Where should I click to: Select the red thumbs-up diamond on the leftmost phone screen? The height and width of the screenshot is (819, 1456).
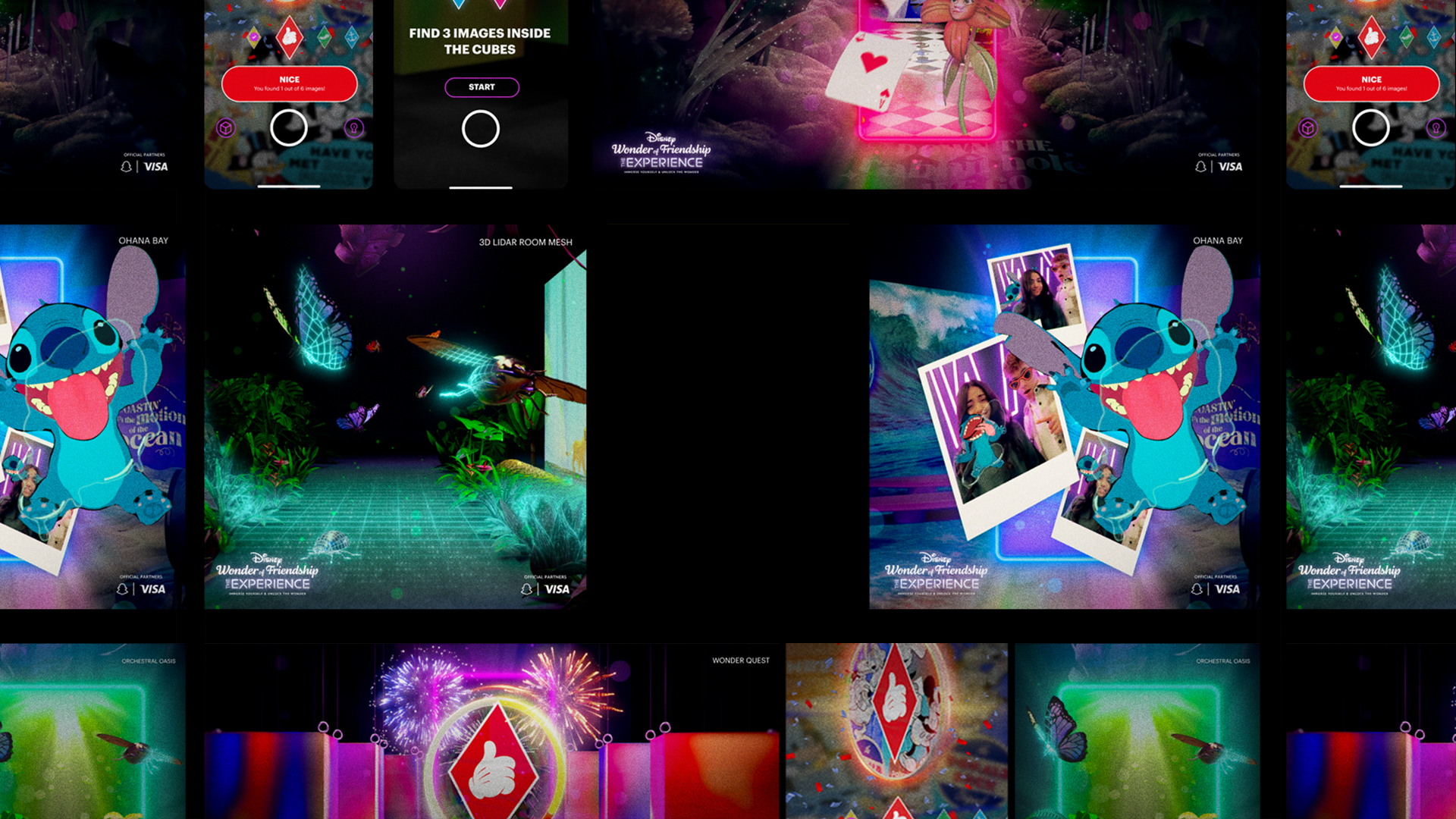point(289,36)
